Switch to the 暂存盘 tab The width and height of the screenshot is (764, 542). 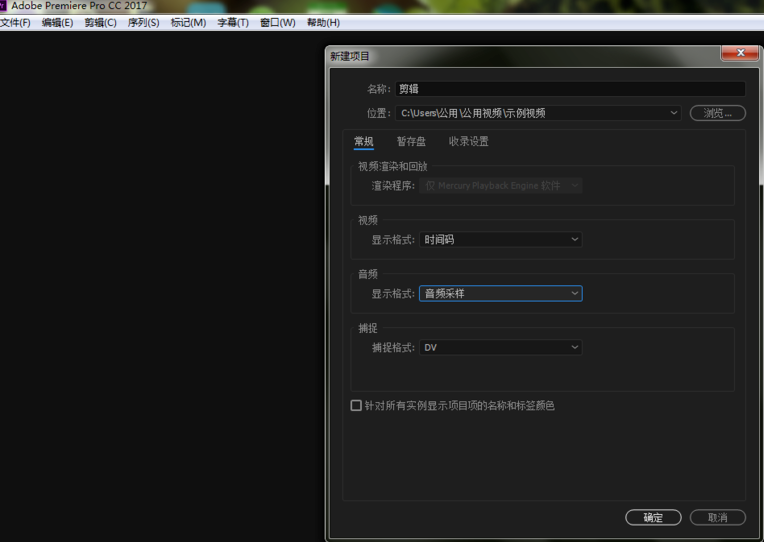(411, 141)
